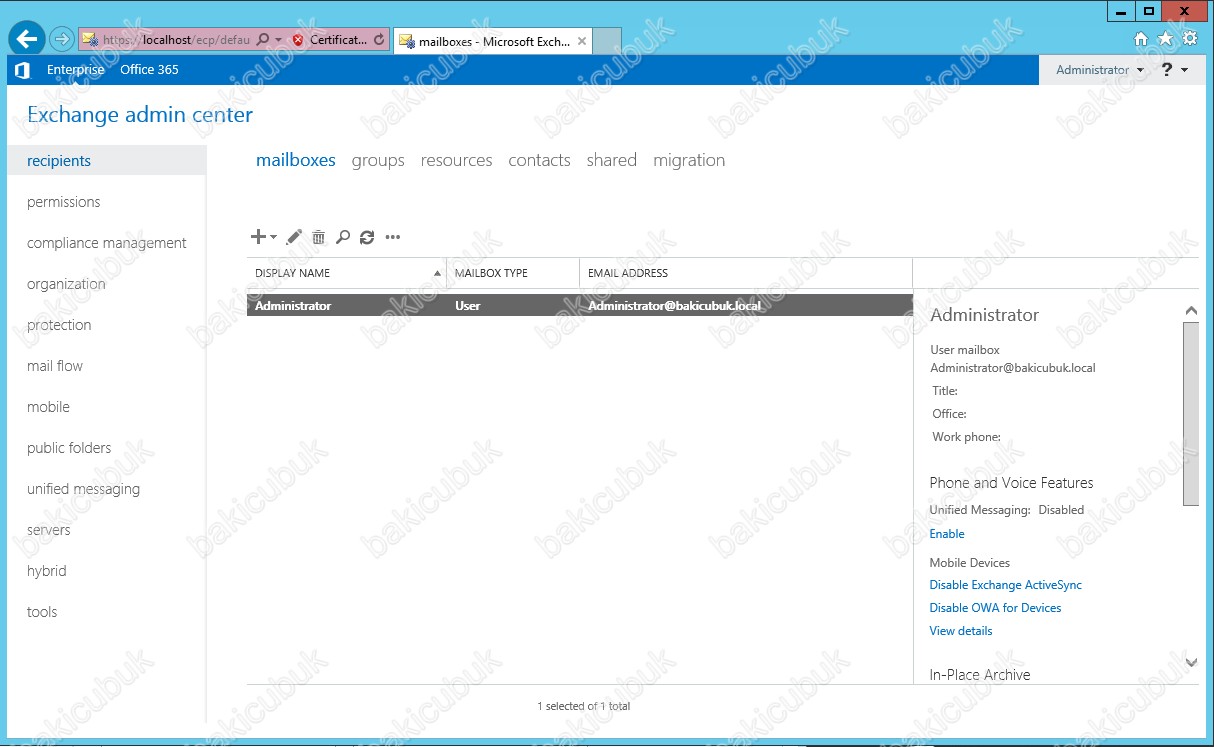Click the Administrator@bakicubuk.local email cell
The image size is (1214, 747).
coord(674,305)
